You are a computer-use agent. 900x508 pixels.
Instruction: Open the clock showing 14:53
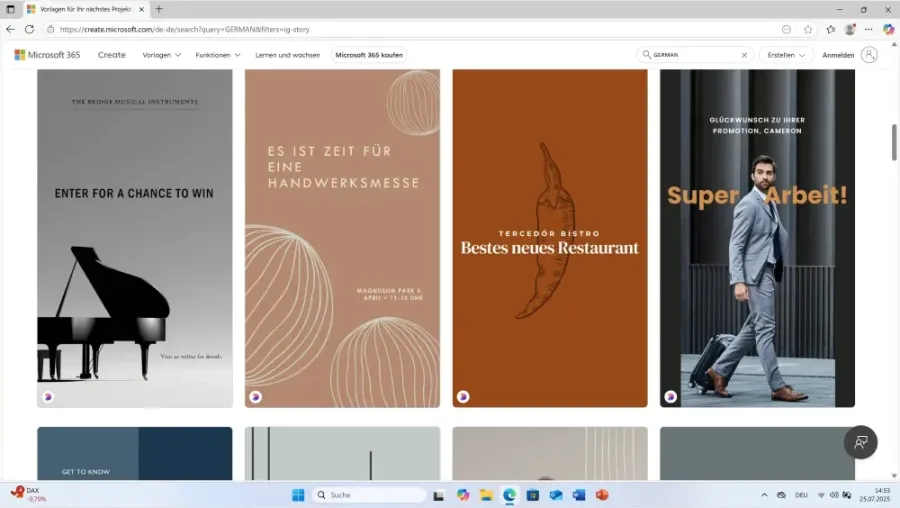point(875,495)
